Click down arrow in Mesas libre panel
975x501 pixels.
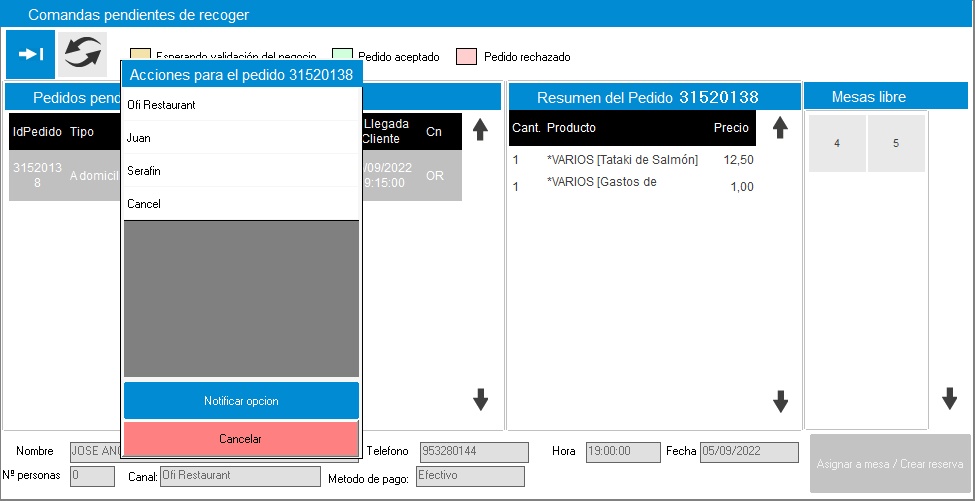949,398
